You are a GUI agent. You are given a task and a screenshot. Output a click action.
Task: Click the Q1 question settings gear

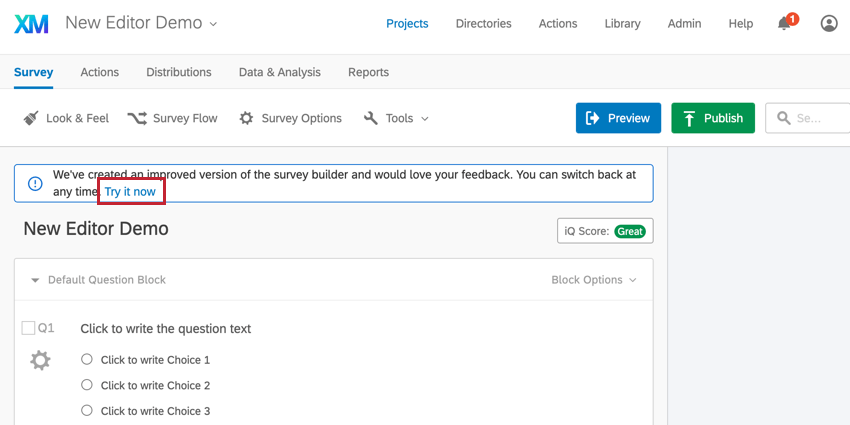coord(40,360)
